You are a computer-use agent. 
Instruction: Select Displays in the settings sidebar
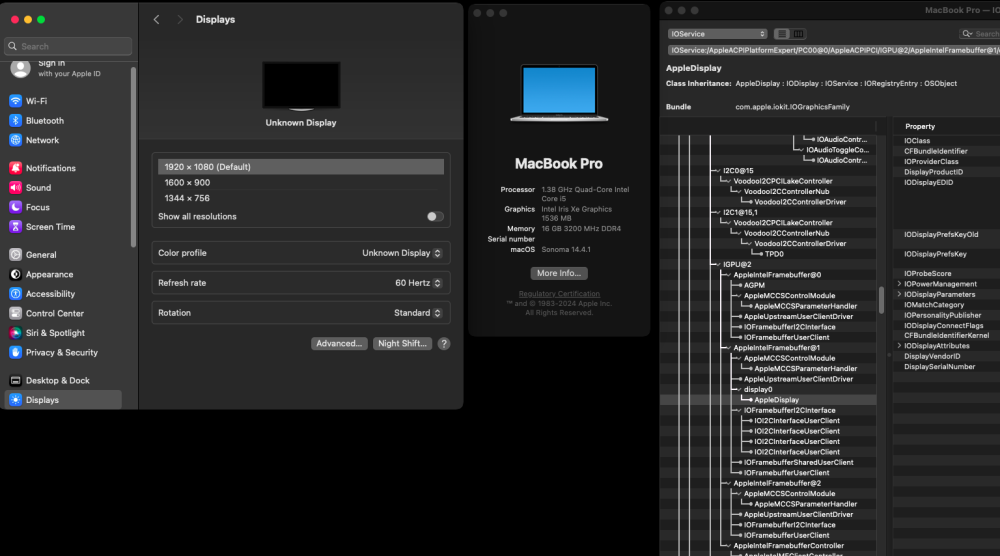coord(62,400)
